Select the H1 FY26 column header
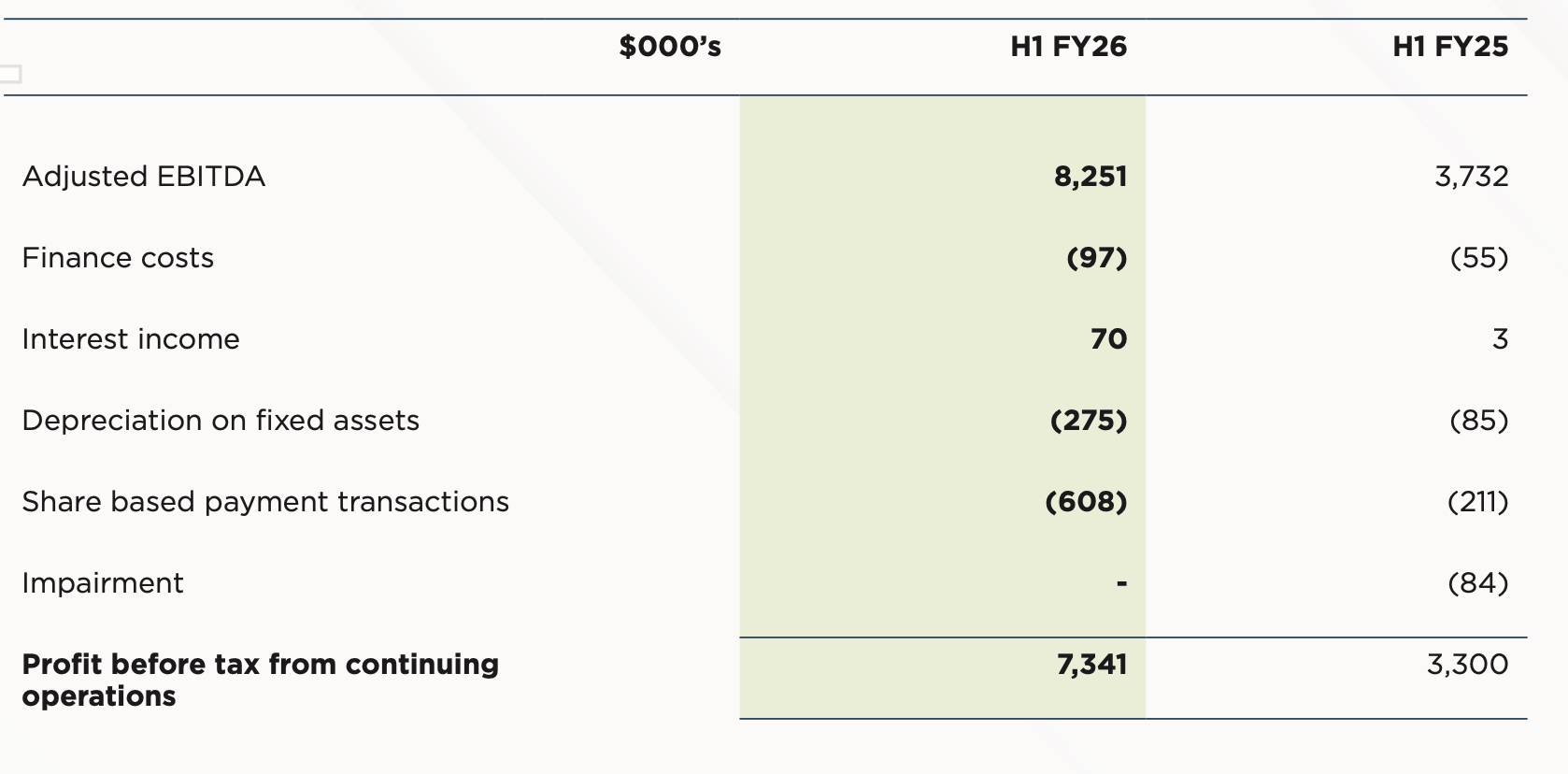 [1068, 47]
